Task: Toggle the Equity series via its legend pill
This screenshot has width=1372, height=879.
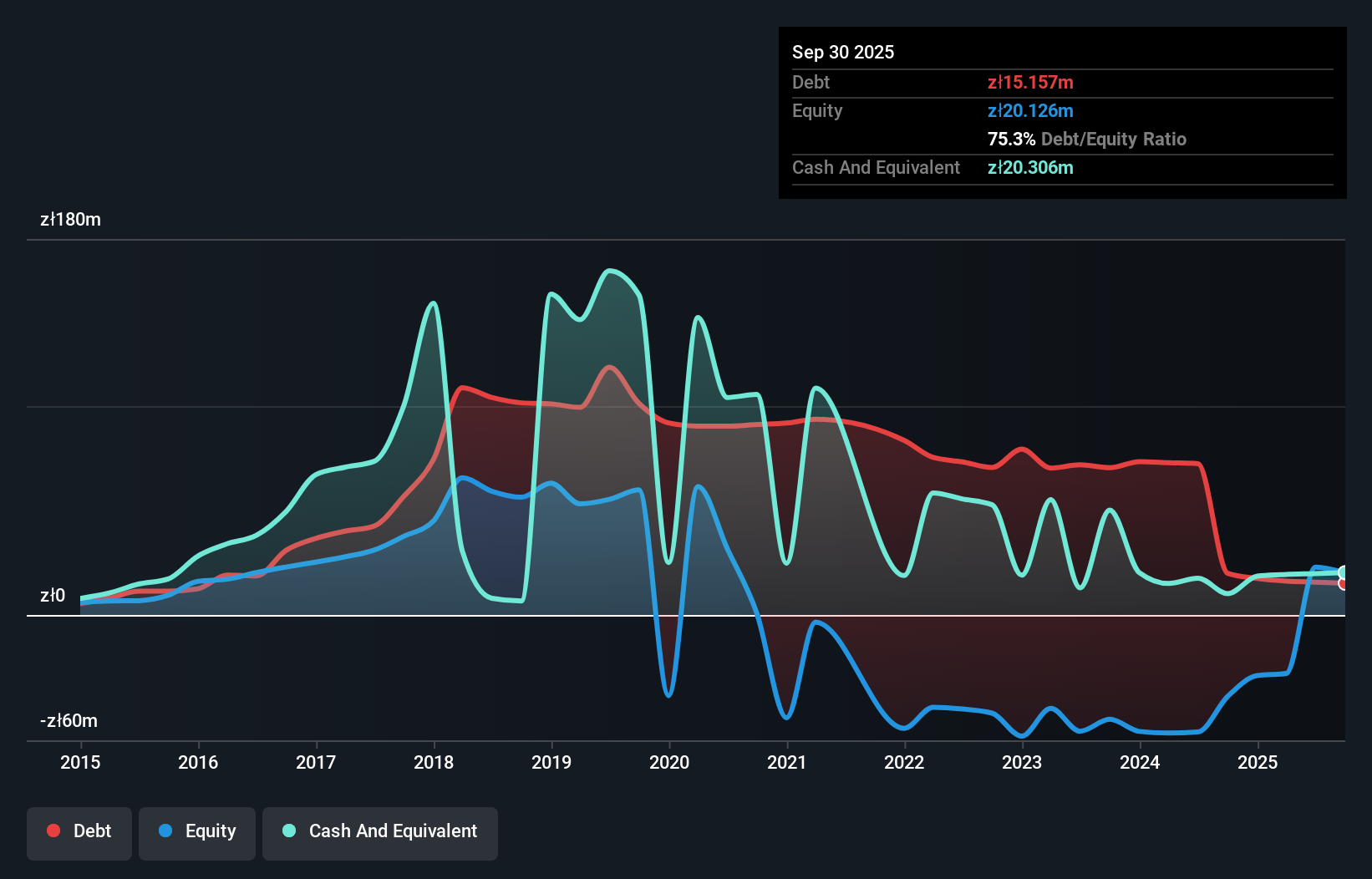Action: point(196,831)
